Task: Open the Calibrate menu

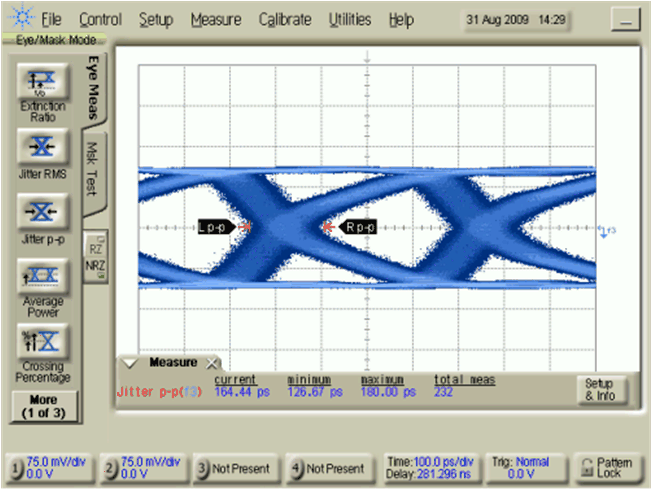Action: pos(285,20)
